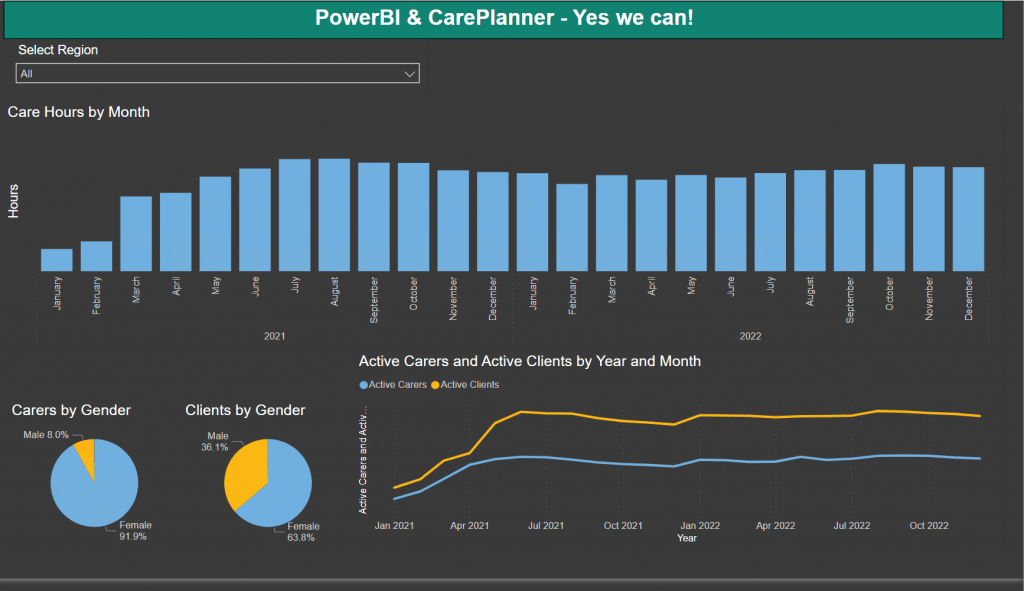Click the September 2022 care hours bar
Screen dimensions: 1024x591
[850, 221]
